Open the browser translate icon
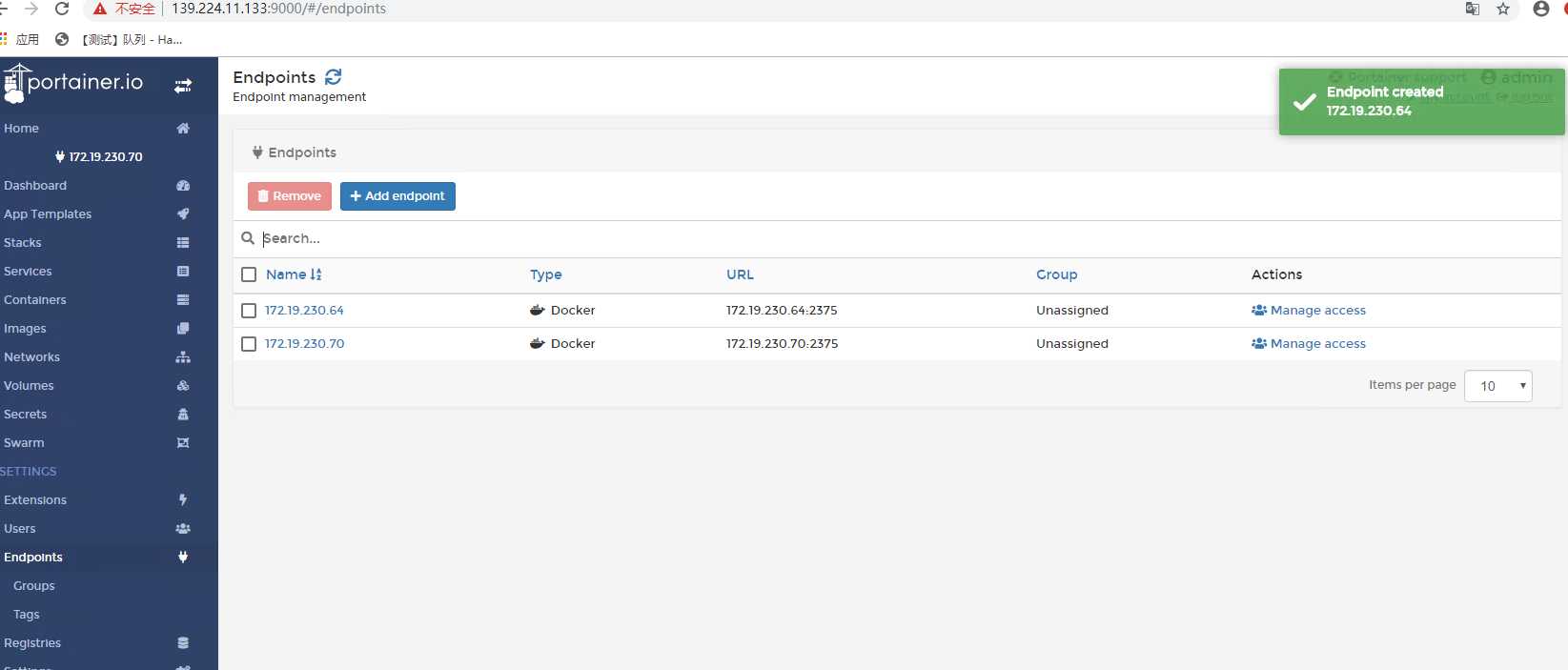The image size is (1568, 670). [1473, 9]
